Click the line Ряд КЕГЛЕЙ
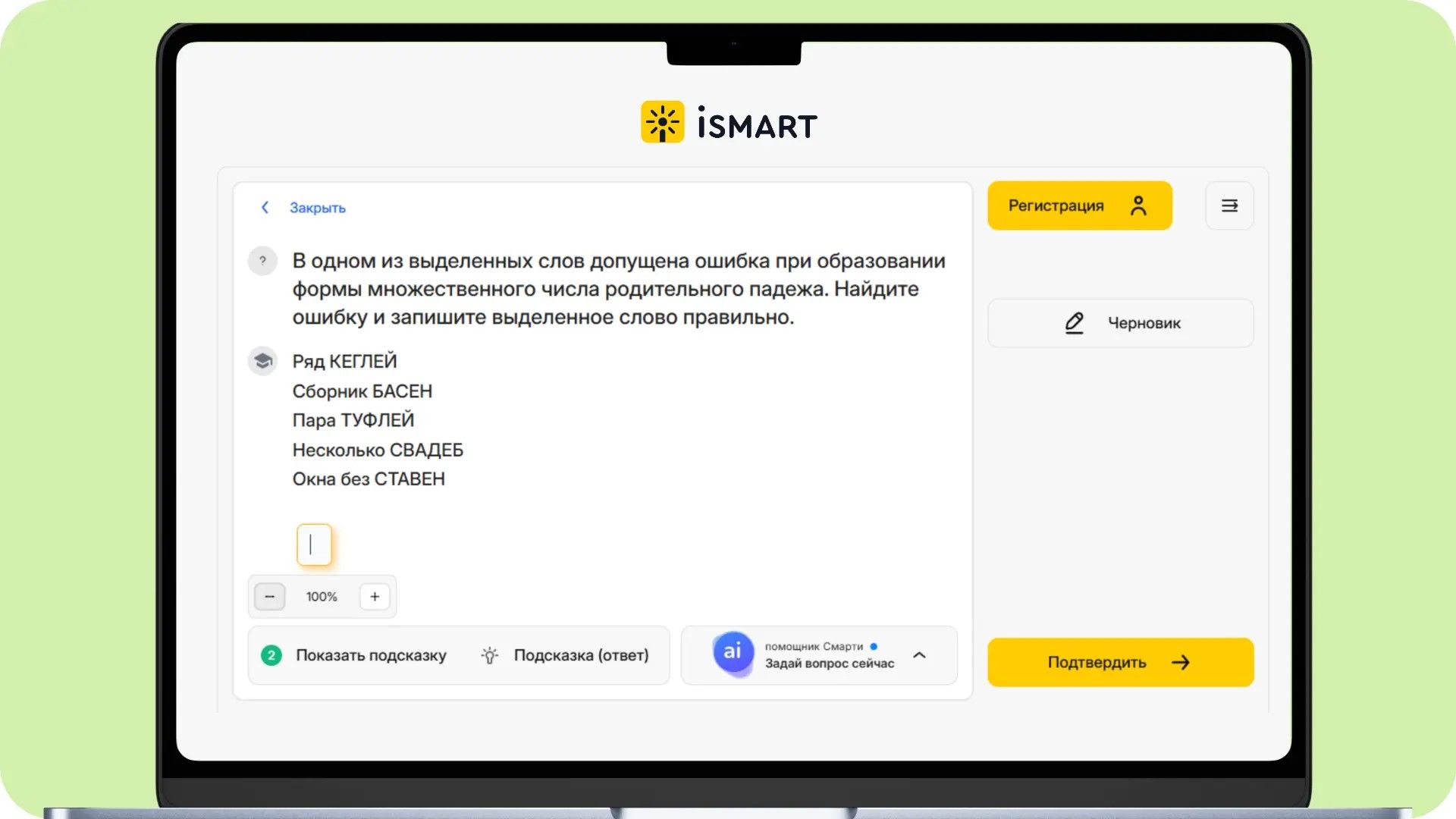Viewport: 1456px width, 819px height. tap(344, 362)
